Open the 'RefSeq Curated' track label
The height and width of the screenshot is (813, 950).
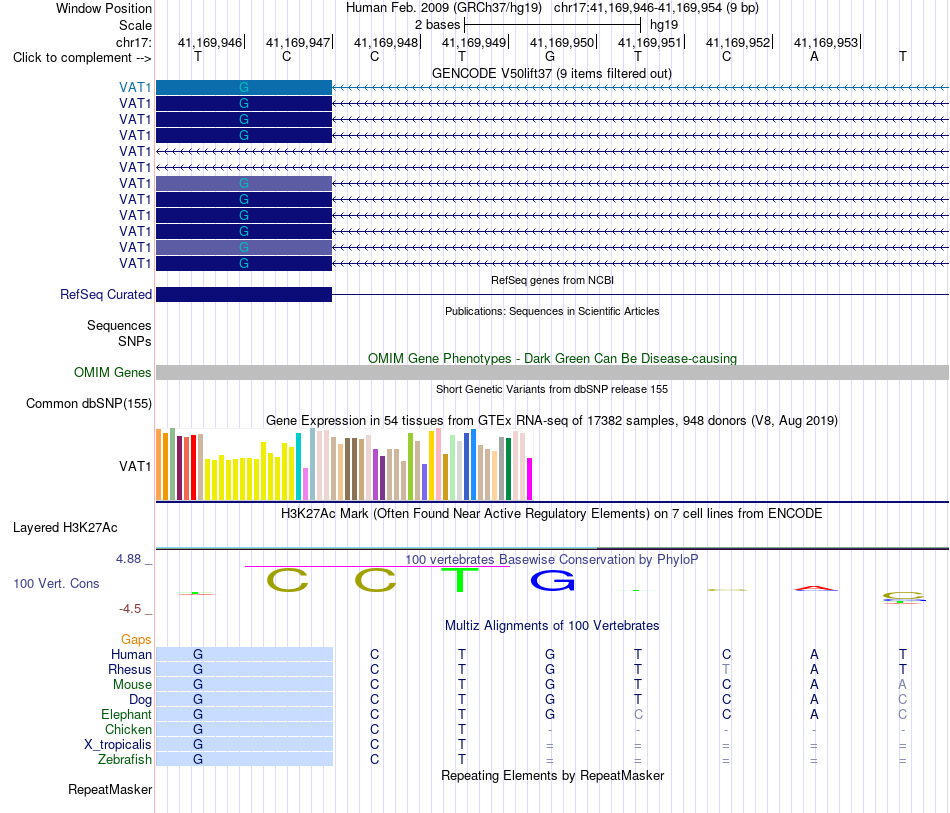[105, 294]
